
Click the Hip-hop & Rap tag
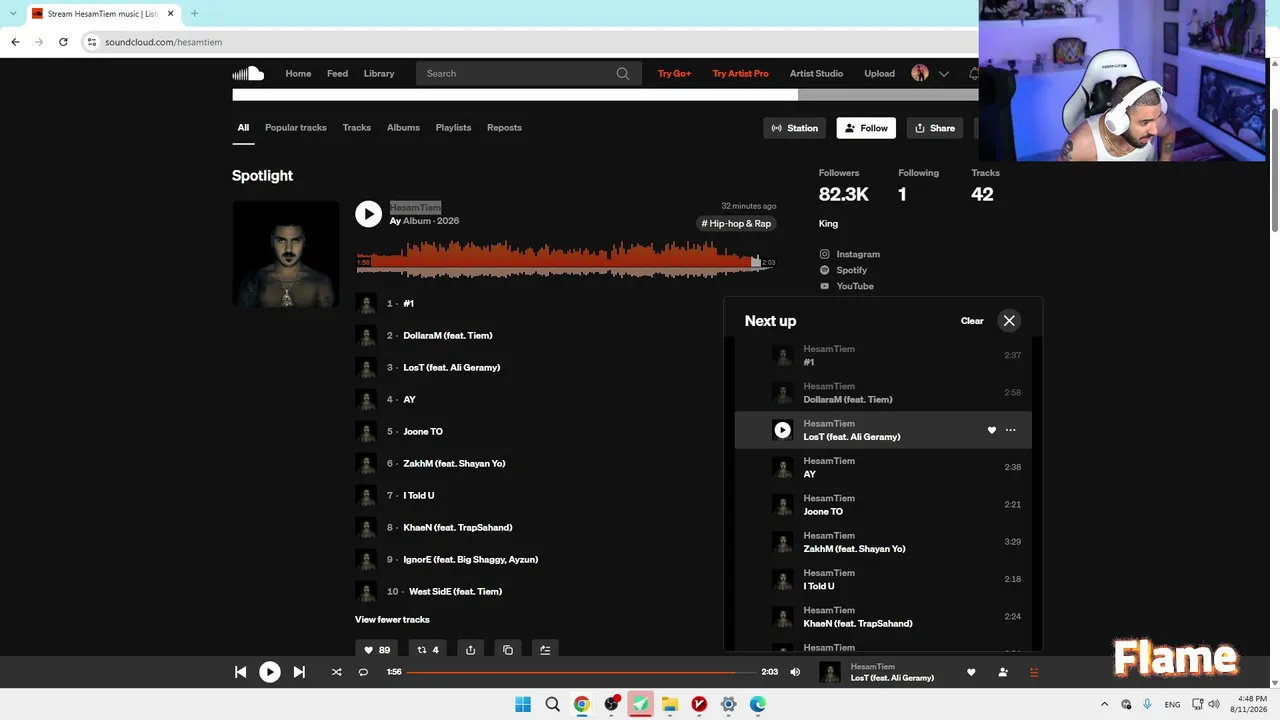point(736,224)
